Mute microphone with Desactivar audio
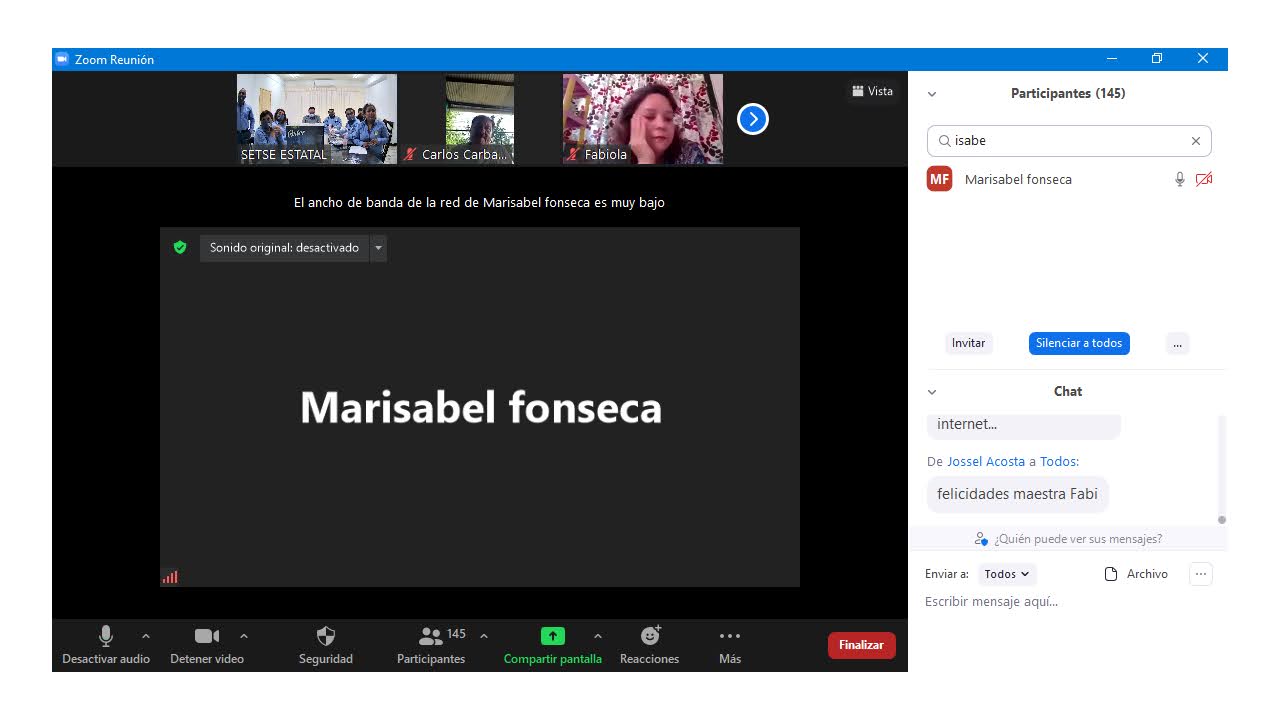This screenshot has width=1280, height=720. pyautogui.click(x=106, y=636)
